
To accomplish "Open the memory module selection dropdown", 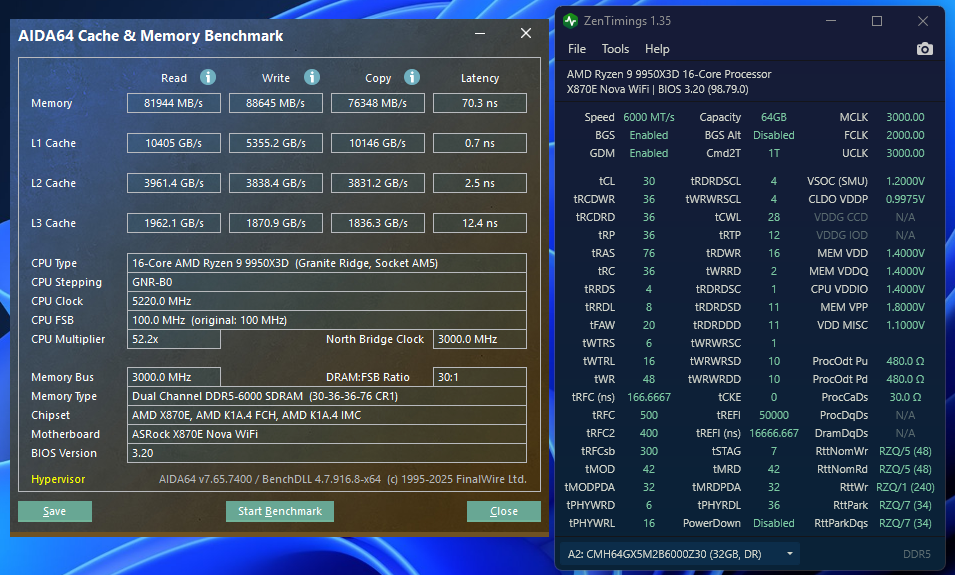I will 679,553.
